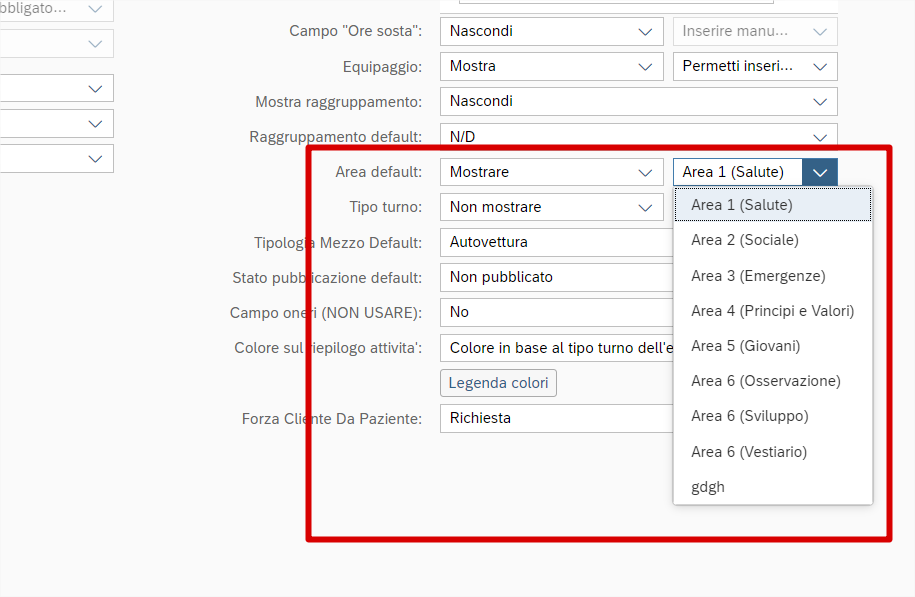Screen dimensions: 915x597
Task: Click the Tipologia Mezzo Default Autovettura field
Action: point(555,242)
